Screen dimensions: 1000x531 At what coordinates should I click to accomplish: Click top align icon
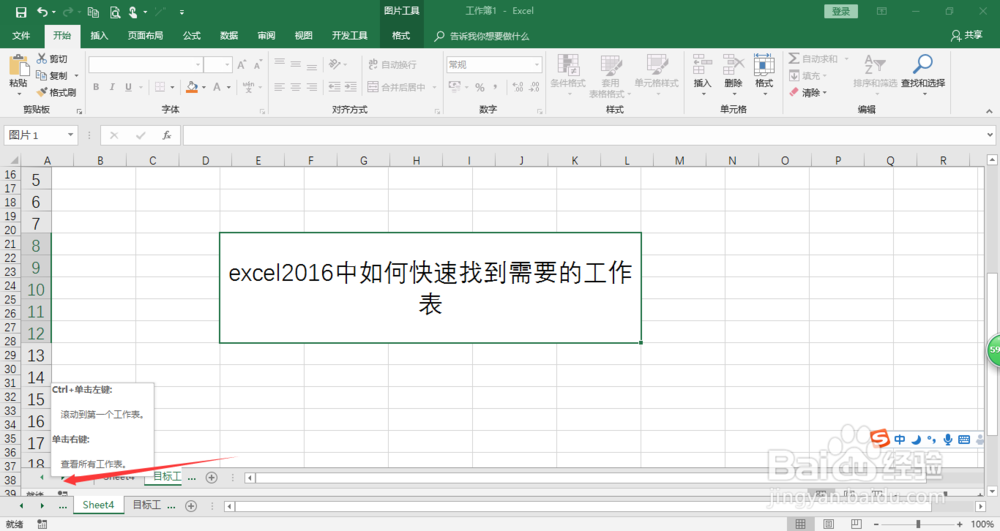tap(279, 64)
